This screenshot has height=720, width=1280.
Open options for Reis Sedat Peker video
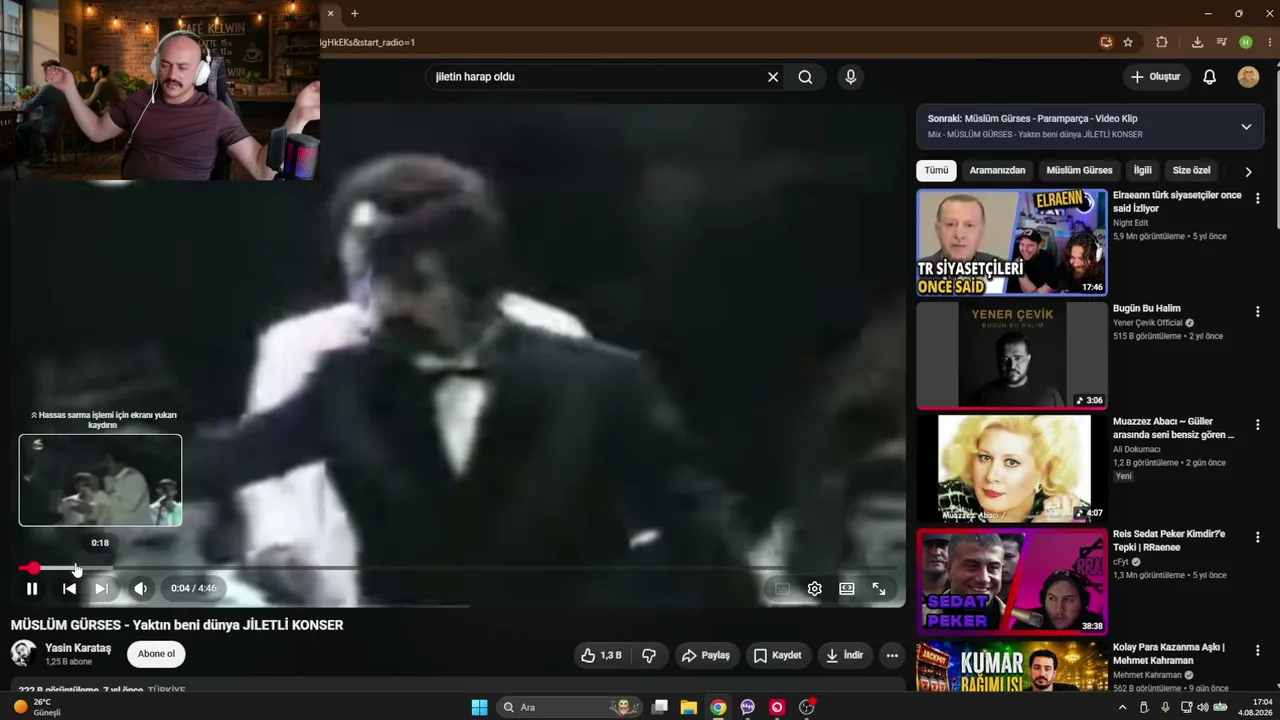coord(1258,538)
